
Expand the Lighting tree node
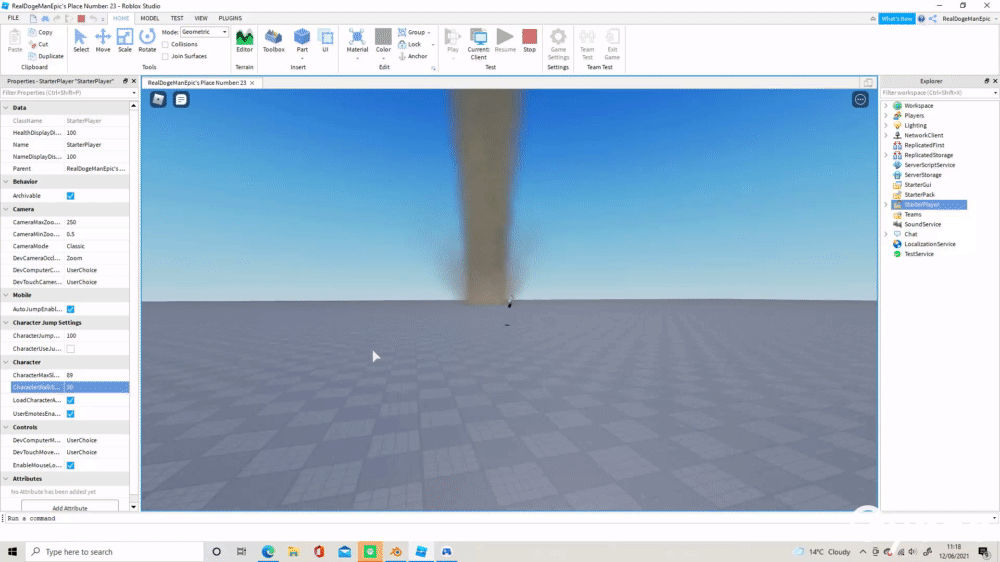click(885, 126)
